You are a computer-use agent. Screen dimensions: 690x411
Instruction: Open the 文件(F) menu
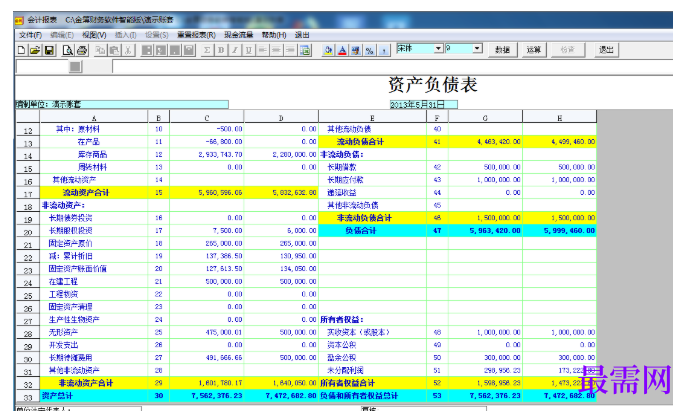(30, 35)
